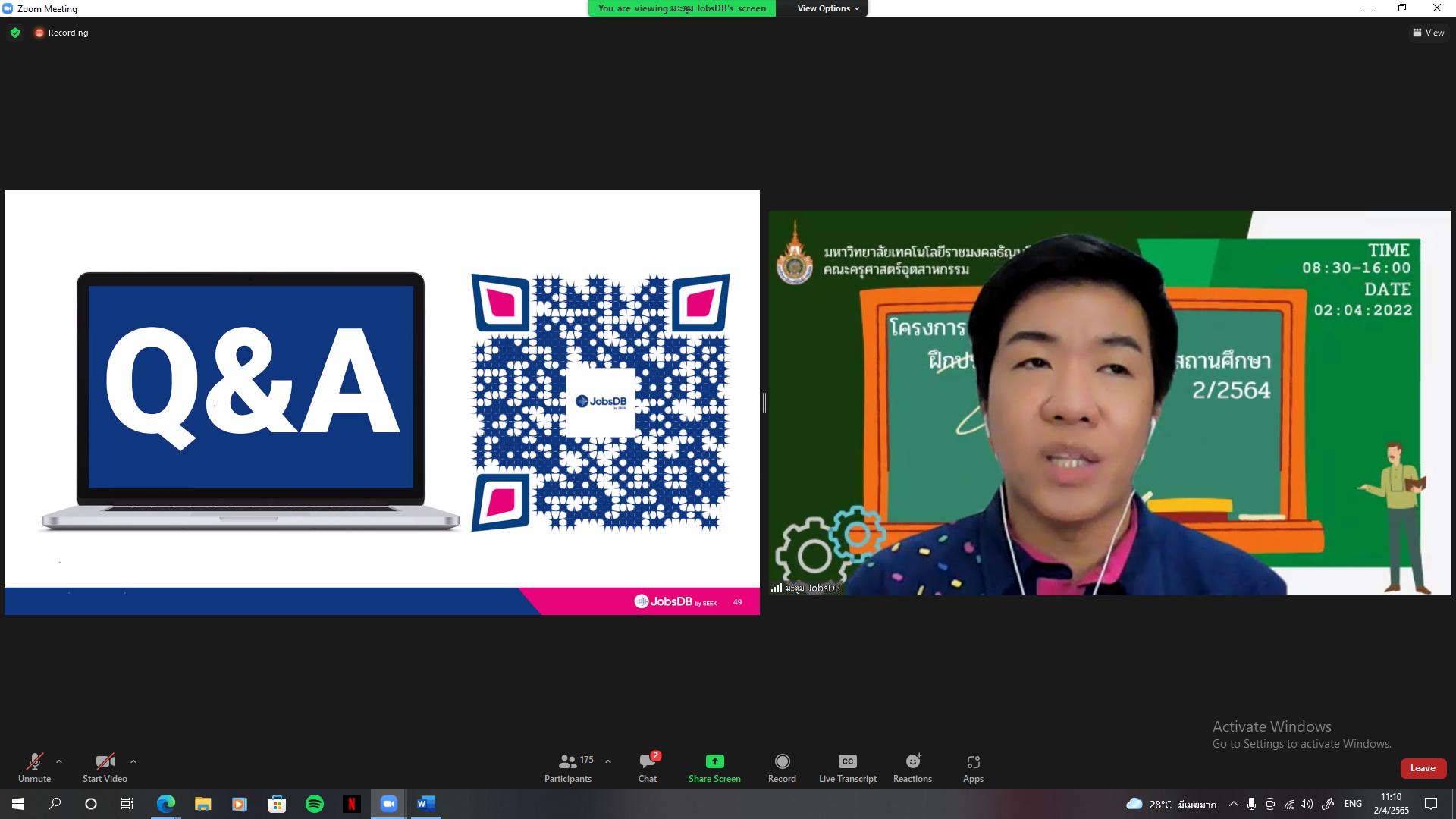Click the divider handle between screen and video

coord(764,403)
